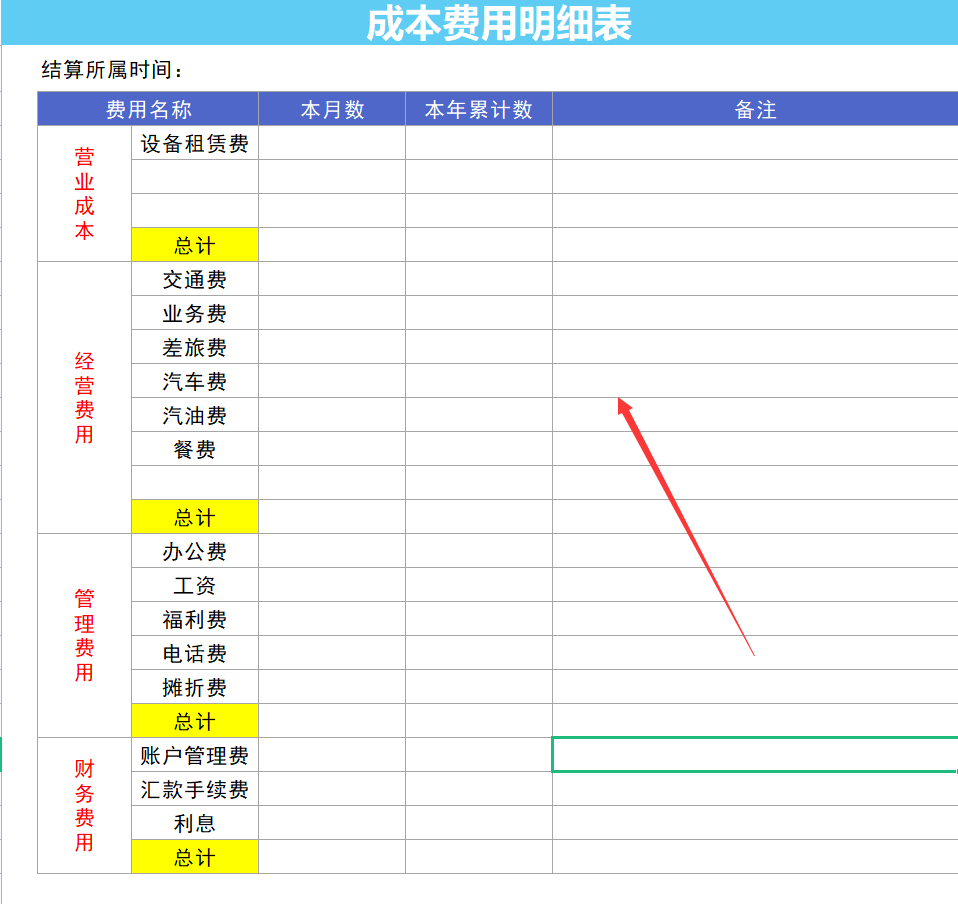Select the 工资 row label
The height and width of the screenshot is (904, 958).
point(194,585)
